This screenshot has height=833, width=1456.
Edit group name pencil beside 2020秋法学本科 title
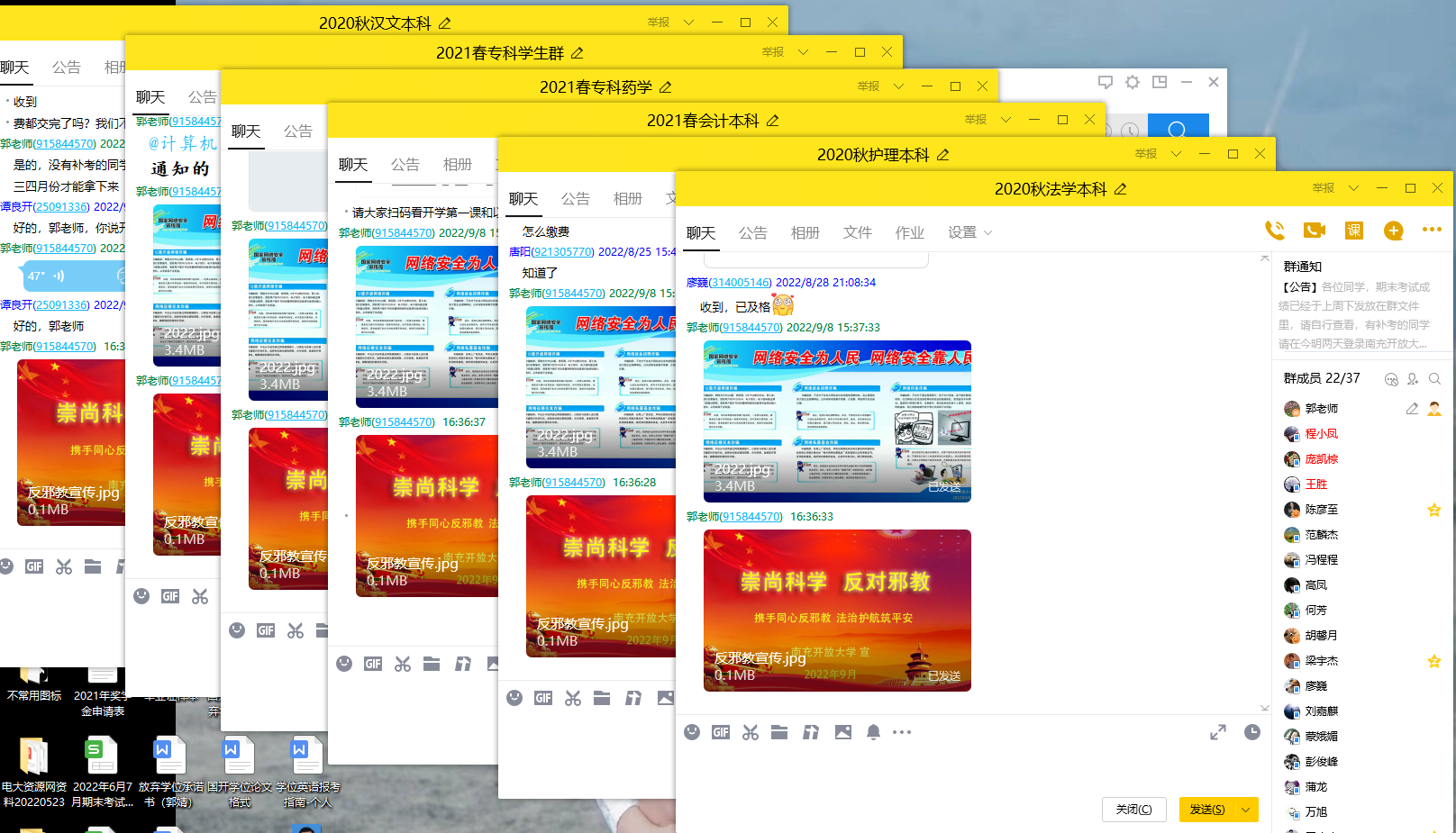coord(1121,189)
